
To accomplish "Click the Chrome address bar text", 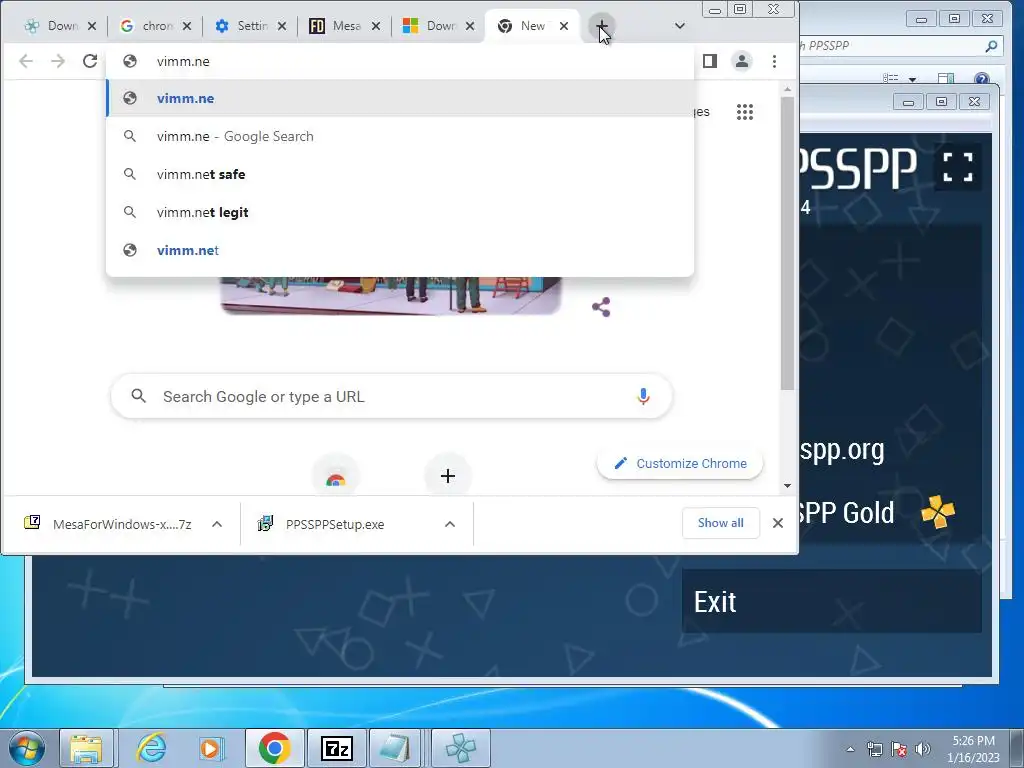I will coord(183,61).
